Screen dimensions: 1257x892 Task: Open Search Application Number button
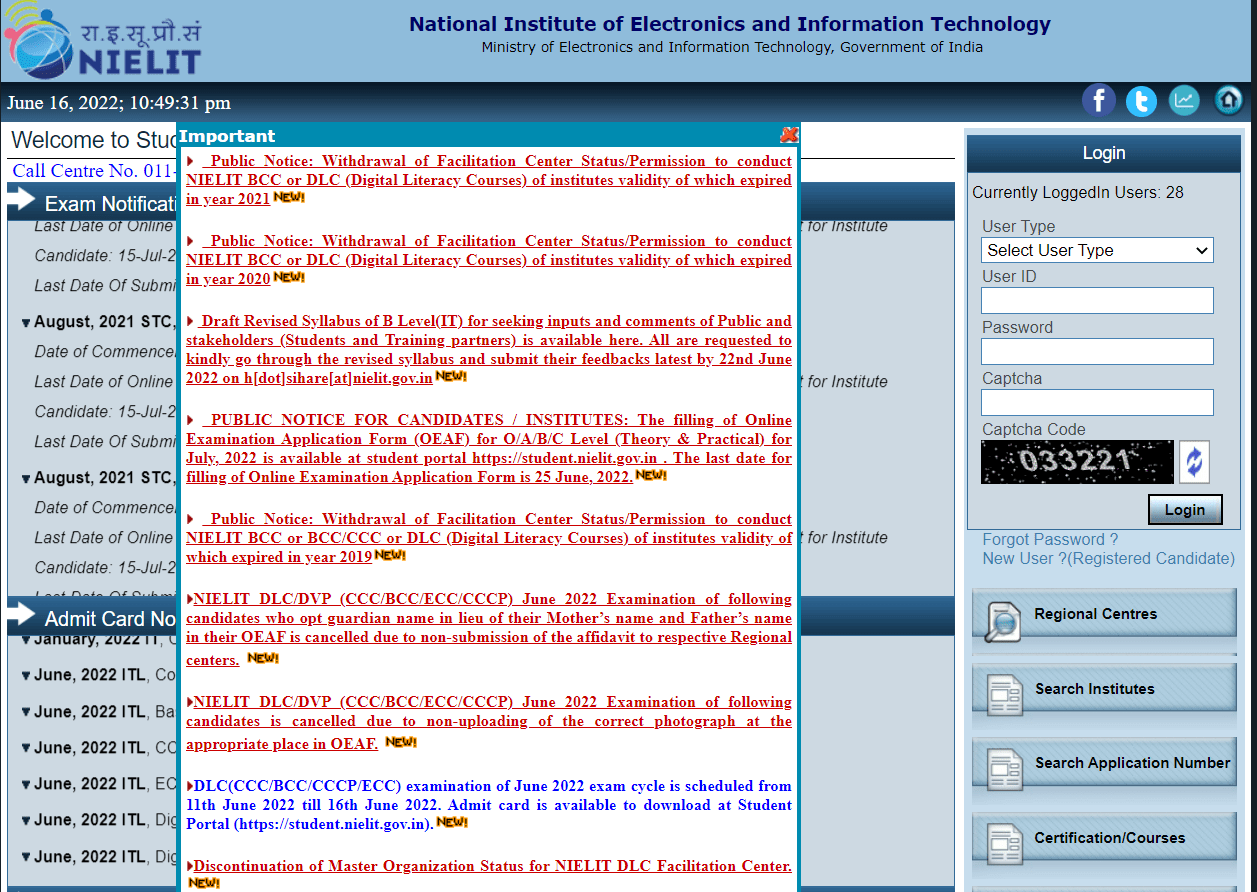click(x=1104, y=763)
